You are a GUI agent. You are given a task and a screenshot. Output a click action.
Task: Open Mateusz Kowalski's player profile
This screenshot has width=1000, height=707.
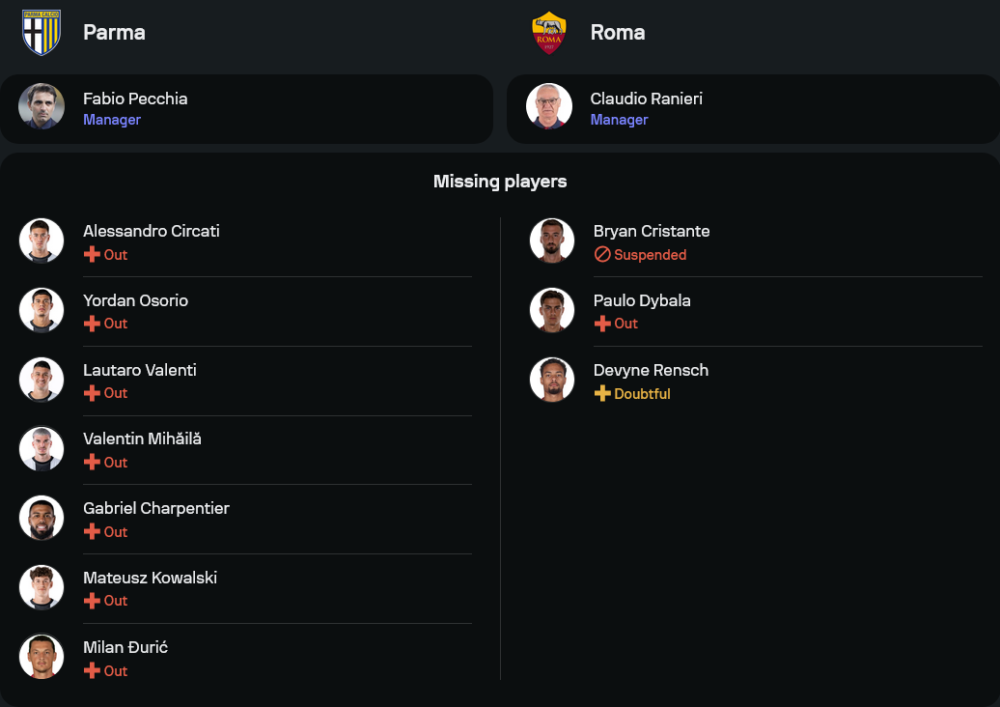tap(150, 578)
